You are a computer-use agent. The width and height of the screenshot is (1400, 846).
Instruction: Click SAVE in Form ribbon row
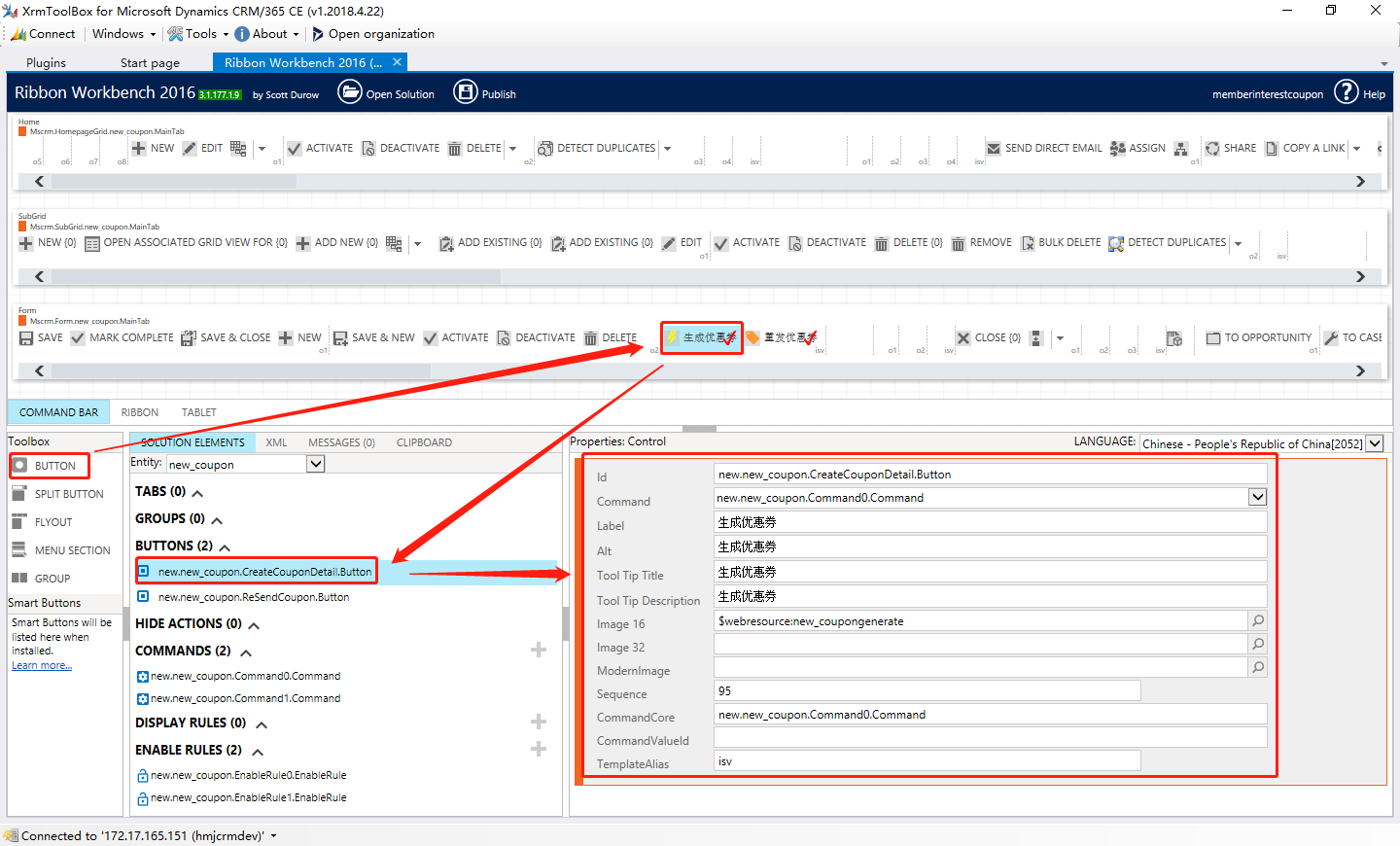(41, 338)
